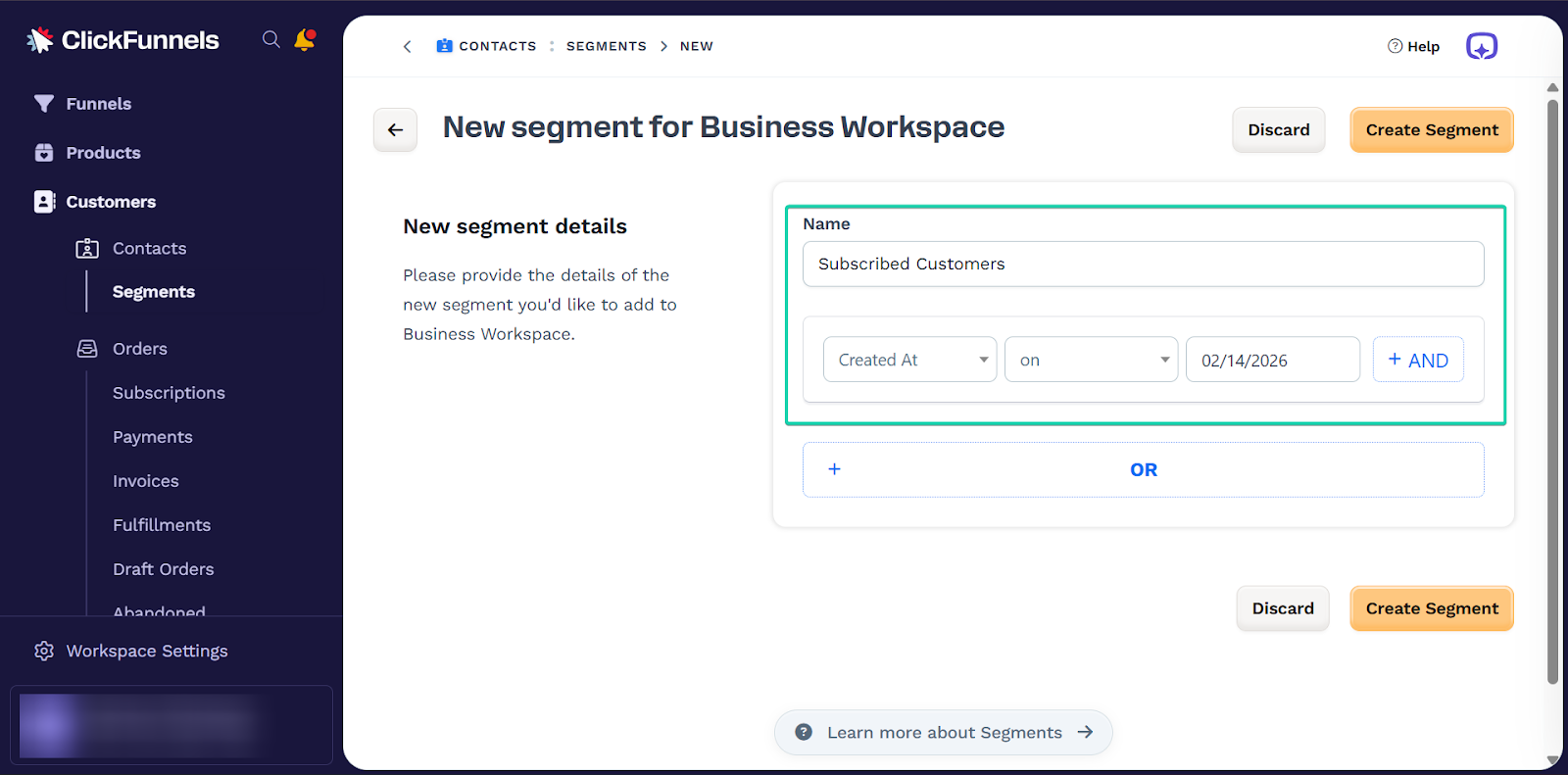Click the question icon on Learn more
Image resolution: width=1568 pixels, height=775 pixels.
click(x=804, y=732)
